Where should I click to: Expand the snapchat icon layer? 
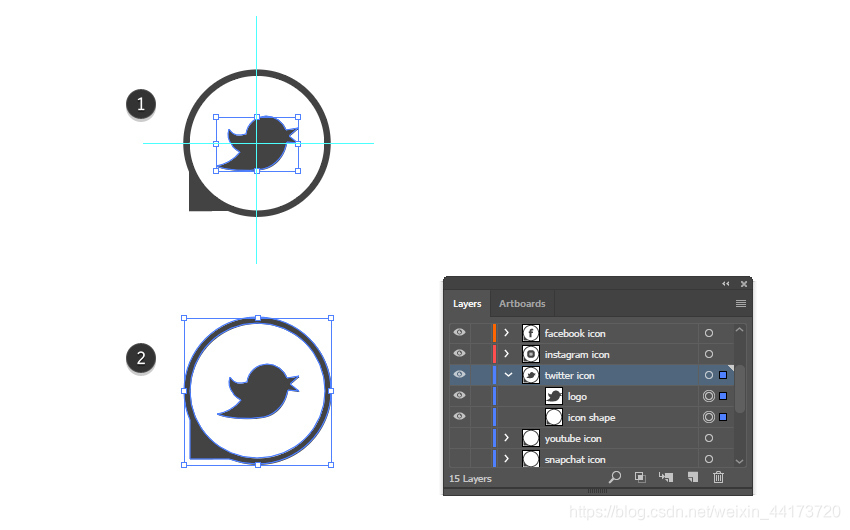pos(506,459)
